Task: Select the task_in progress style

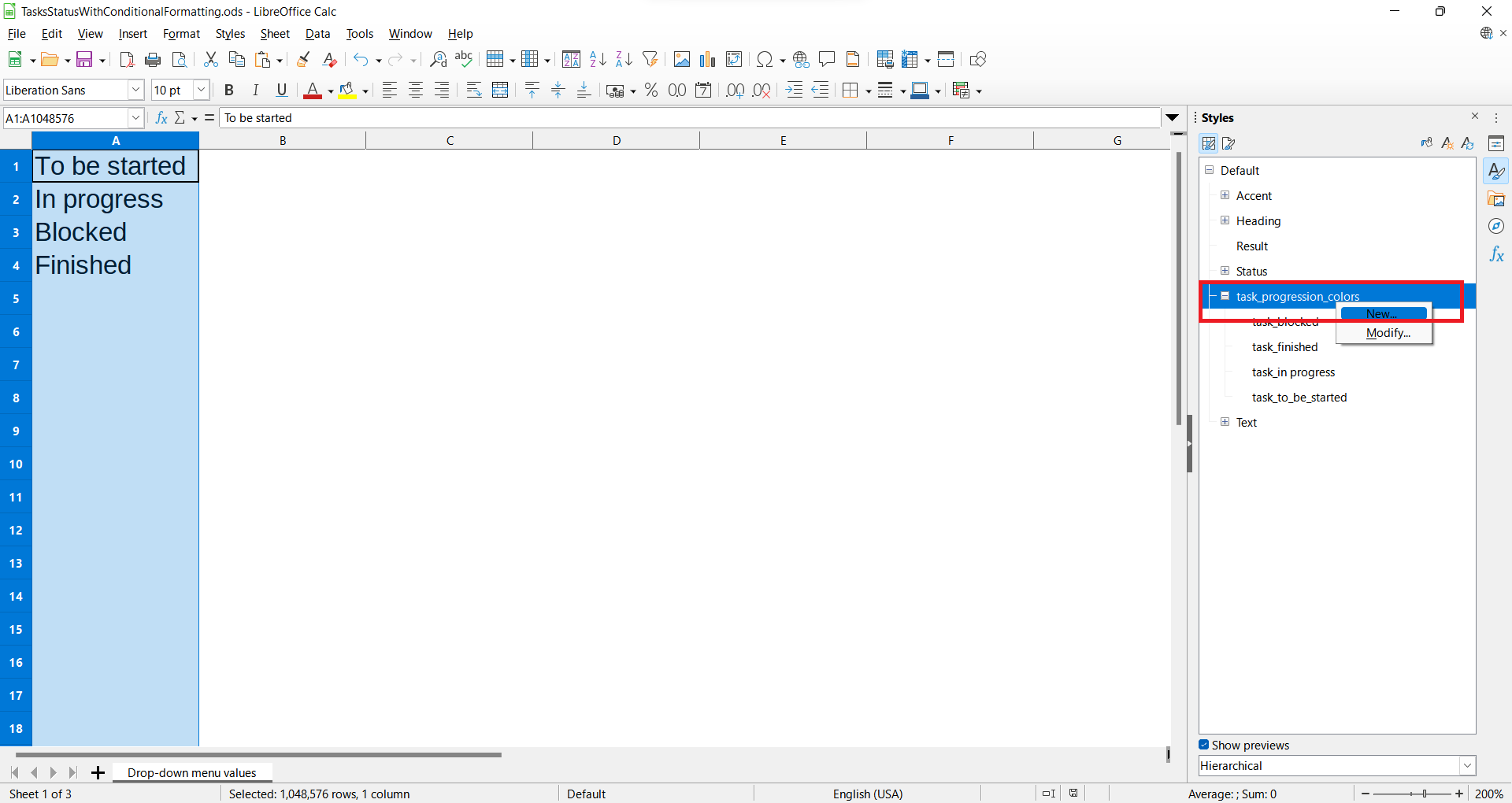Action: 1293,372
